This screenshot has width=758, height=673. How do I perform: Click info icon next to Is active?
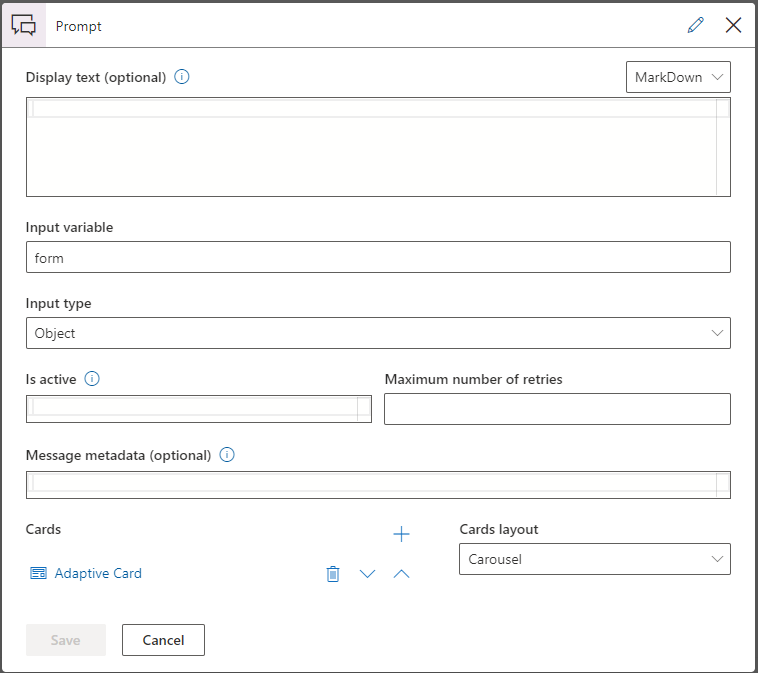point(93,379)
